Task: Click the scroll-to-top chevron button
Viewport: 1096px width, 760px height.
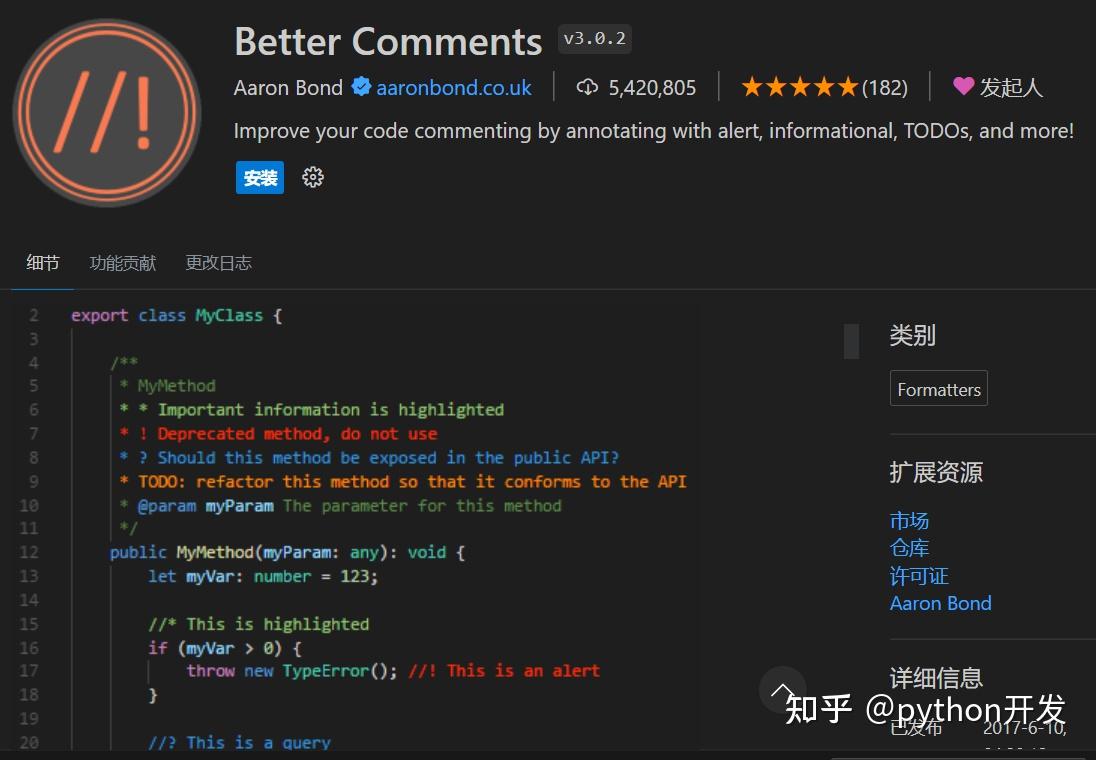Action: 783,690
